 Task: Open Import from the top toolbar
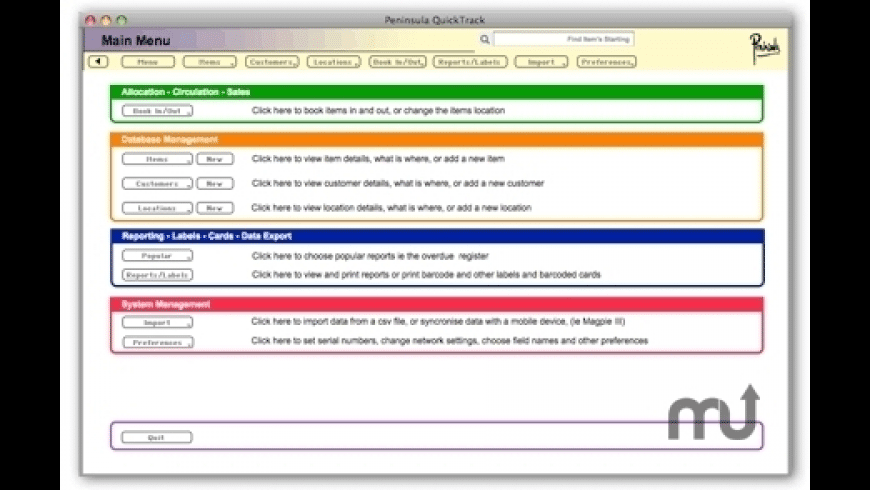click(x=542, y=62)
